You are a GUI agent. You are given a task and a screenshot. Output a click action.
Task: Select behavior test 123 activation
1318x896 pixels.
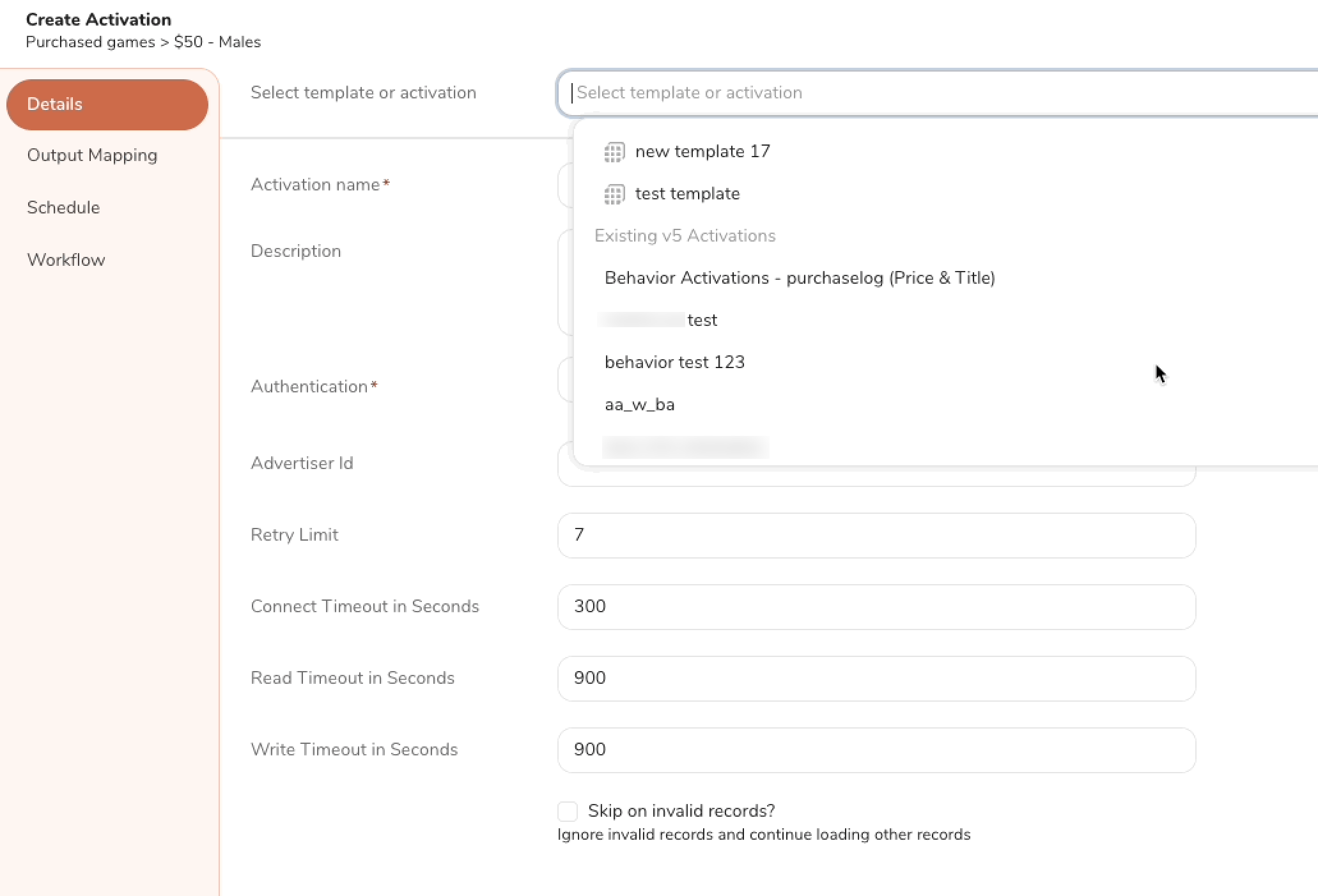(x=674, y=362)
